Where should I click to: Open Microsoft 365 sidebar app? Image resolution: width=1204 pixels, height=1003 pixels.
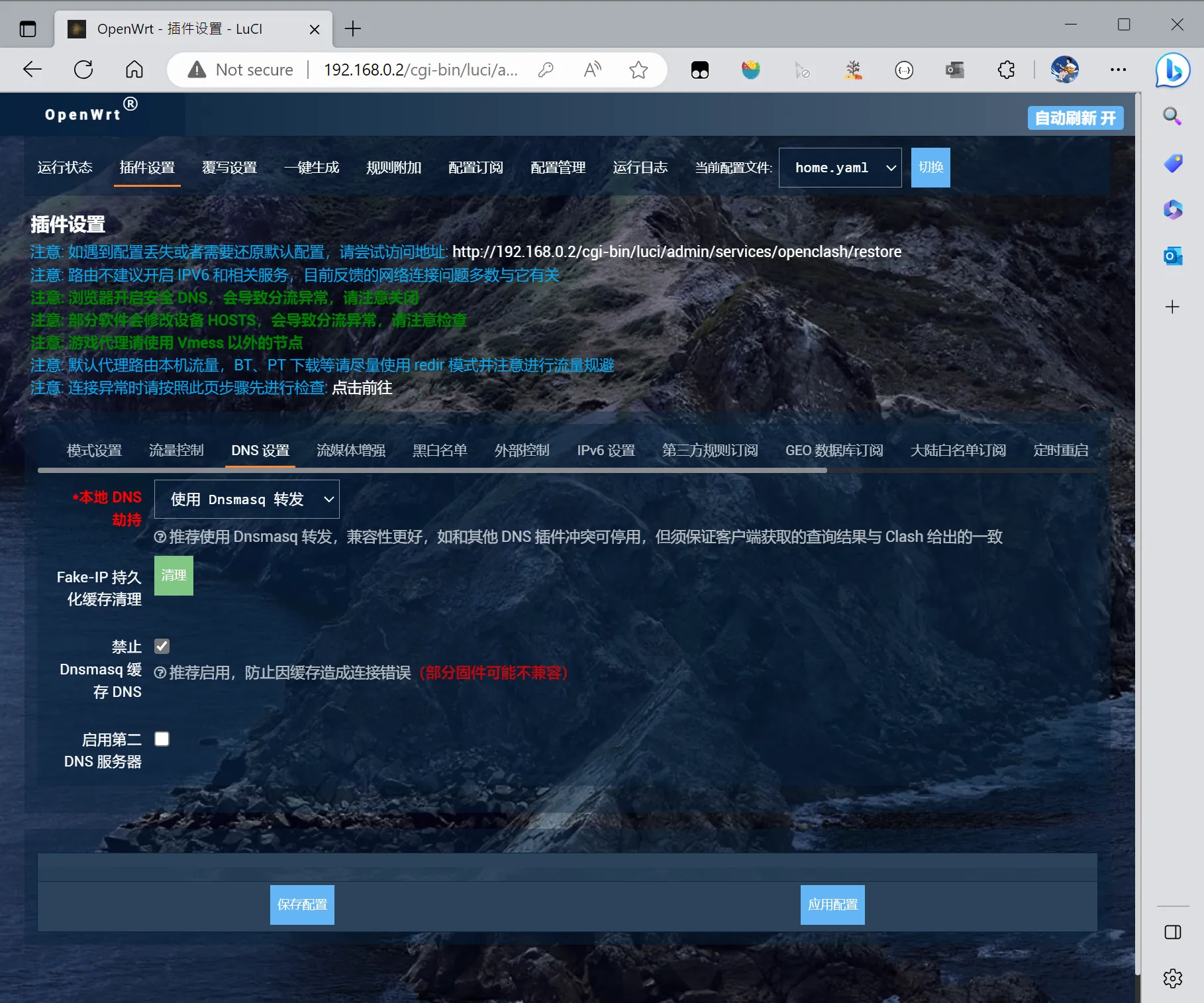coord(1173,210)
